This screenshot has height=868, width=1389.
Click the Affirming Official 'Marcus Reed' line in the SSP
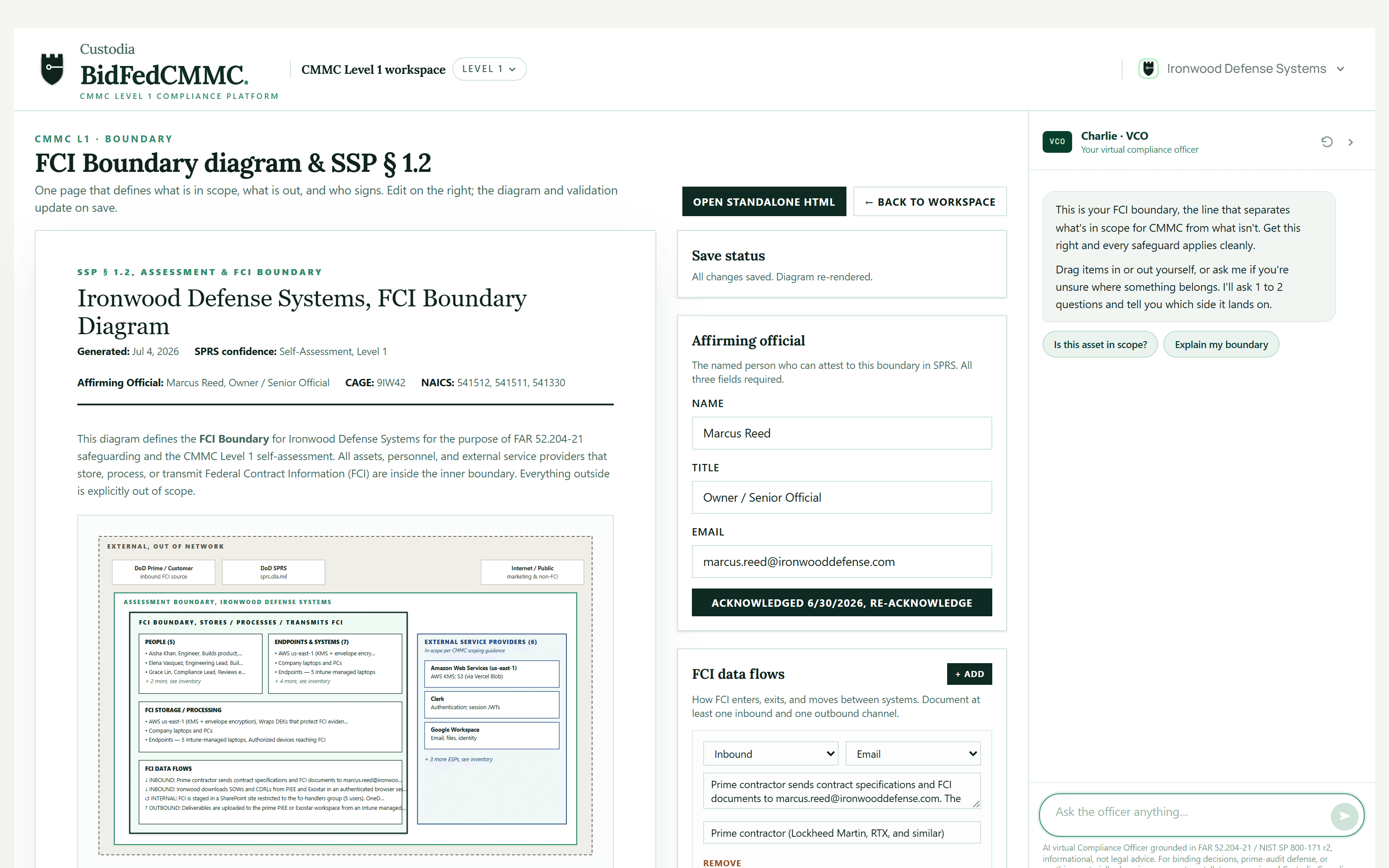pyautogui.click(x=203, y=383)
